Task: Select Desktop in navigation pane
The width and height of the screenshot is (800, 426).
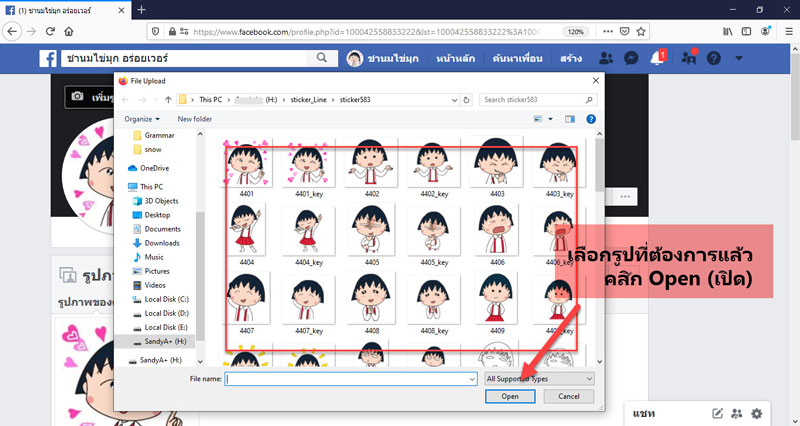Action: 151,215
